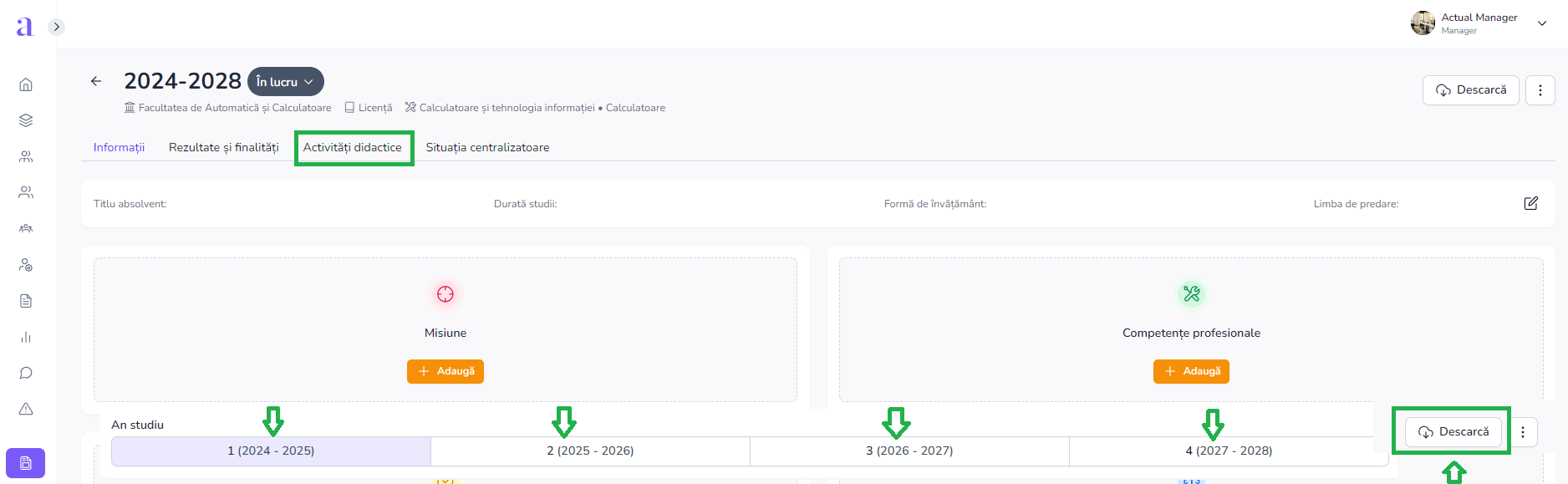This screenshot has height=484, width=1568.
Task: Open the warning triangle sidebar icon
Action: pos(26,409)
